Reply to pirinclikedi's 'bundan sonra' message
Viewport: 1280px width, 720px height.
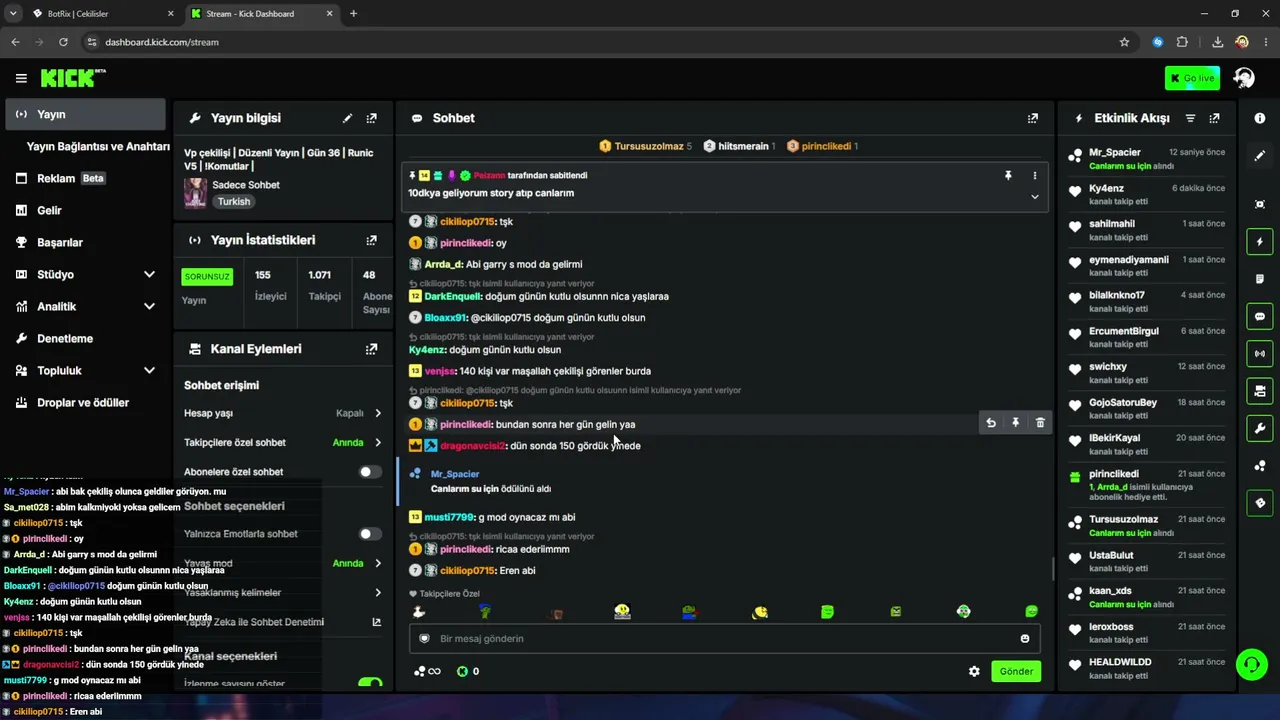[x=991, y=423]
